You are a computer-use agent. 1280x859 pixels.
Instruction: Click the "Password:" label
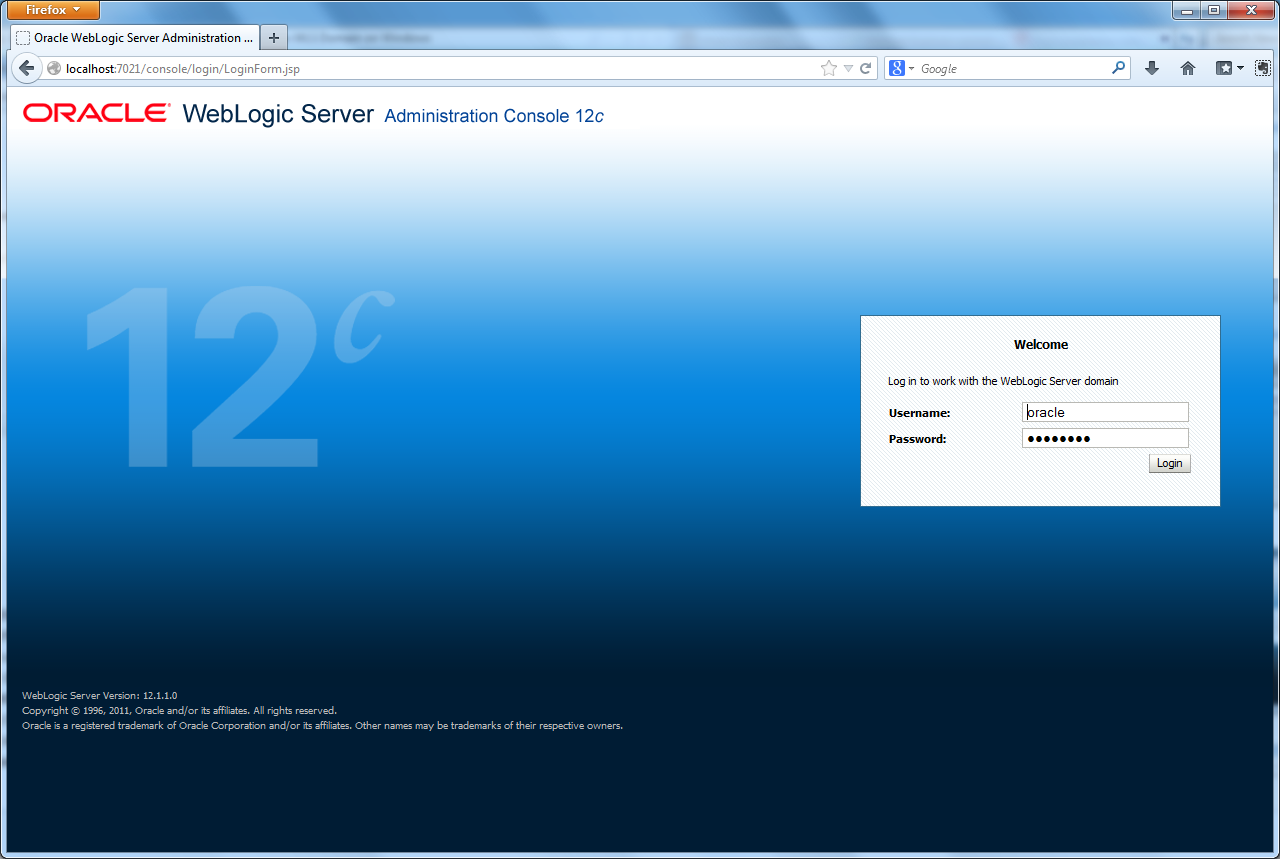(x=917, y=439)
